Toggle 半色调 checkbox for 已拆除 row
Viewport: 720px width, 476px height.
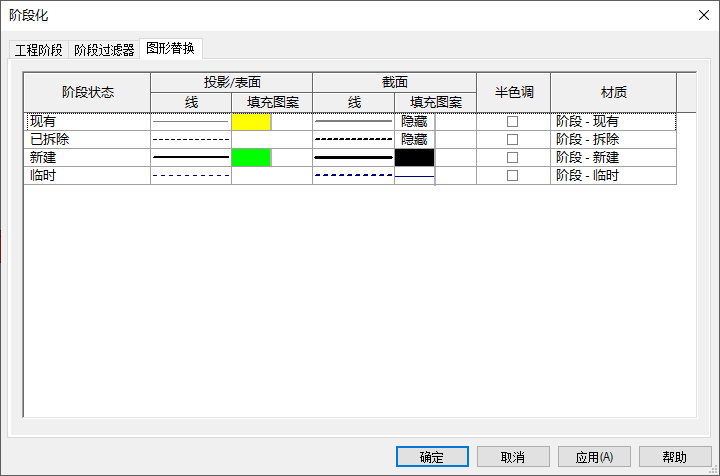512,140
